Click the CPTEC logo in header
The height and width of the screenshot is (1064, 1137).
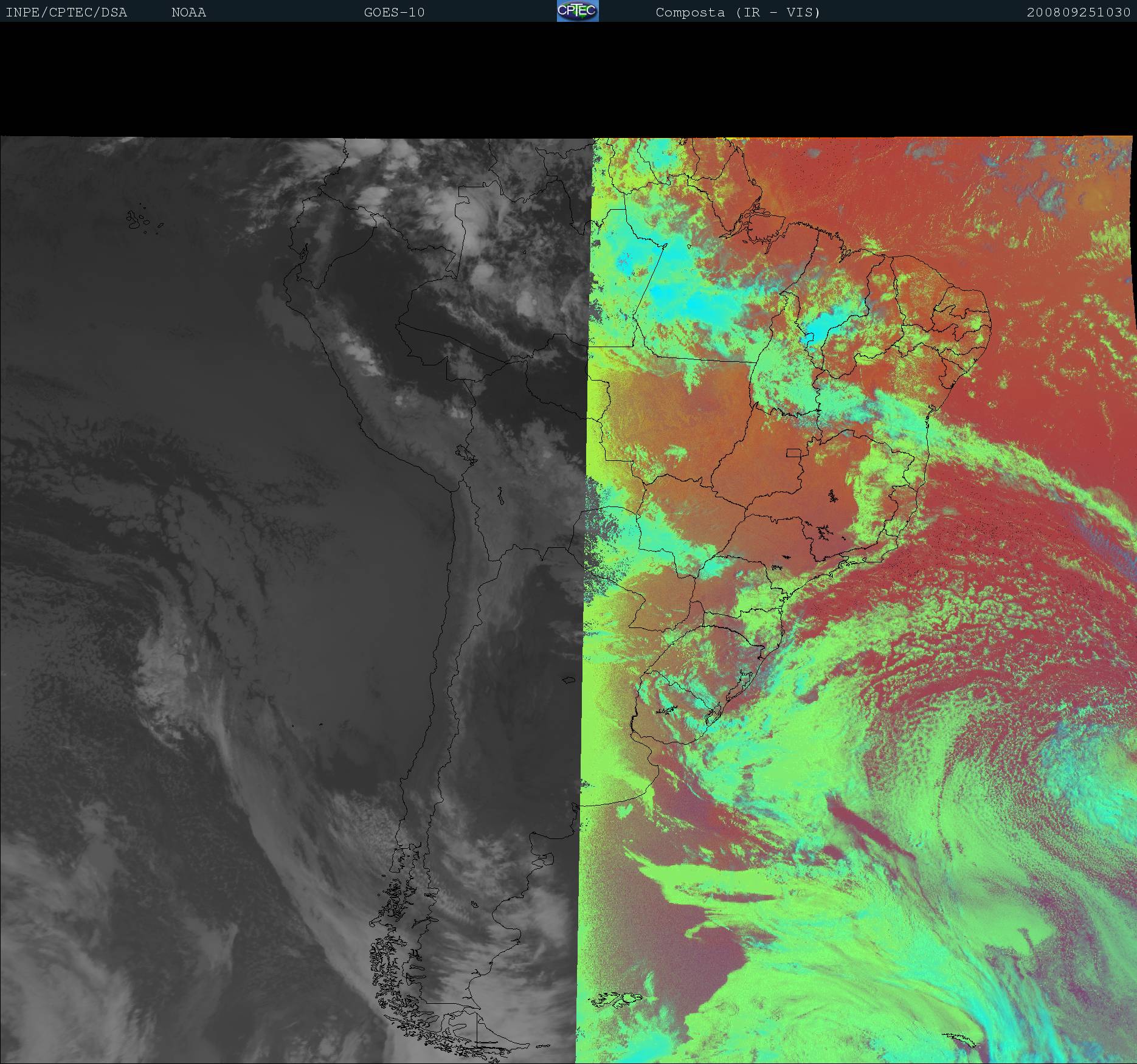coord(577,11)
